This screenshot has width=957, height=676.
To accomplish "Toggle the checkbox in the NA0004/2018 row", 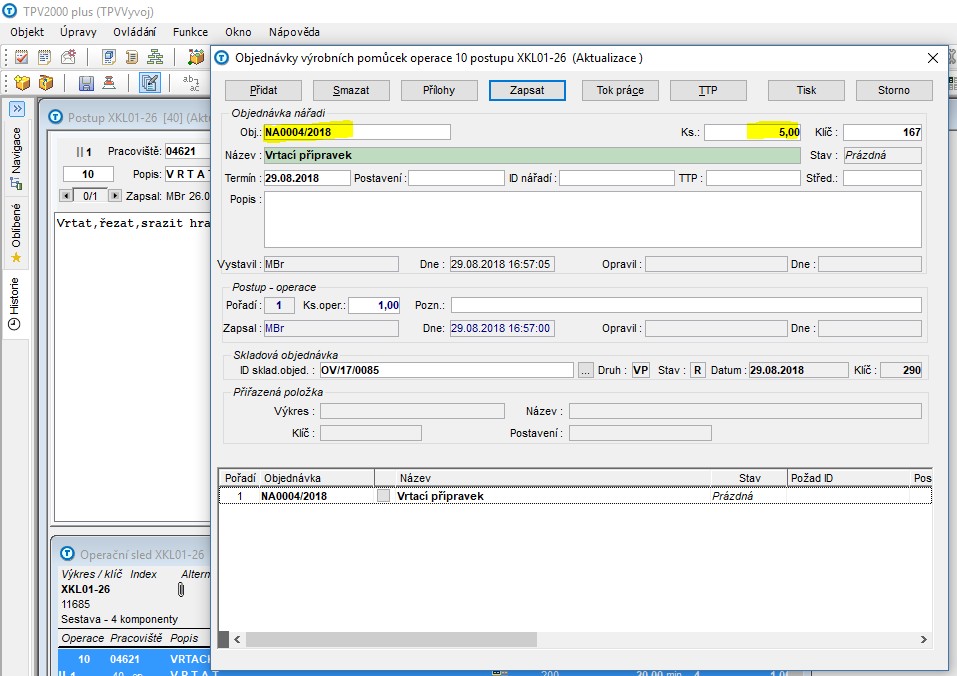I will pyautogui.click(x=383, y=495).
